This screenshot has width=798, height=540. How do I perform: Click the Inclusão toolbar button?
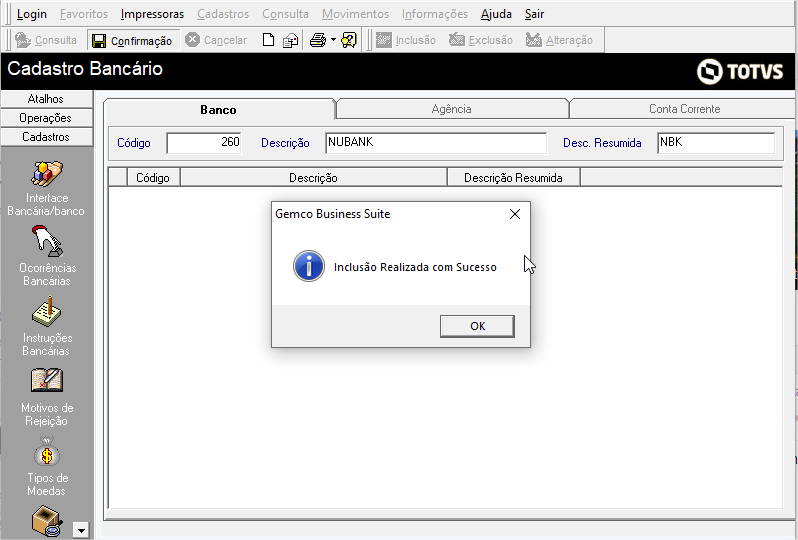406,40
